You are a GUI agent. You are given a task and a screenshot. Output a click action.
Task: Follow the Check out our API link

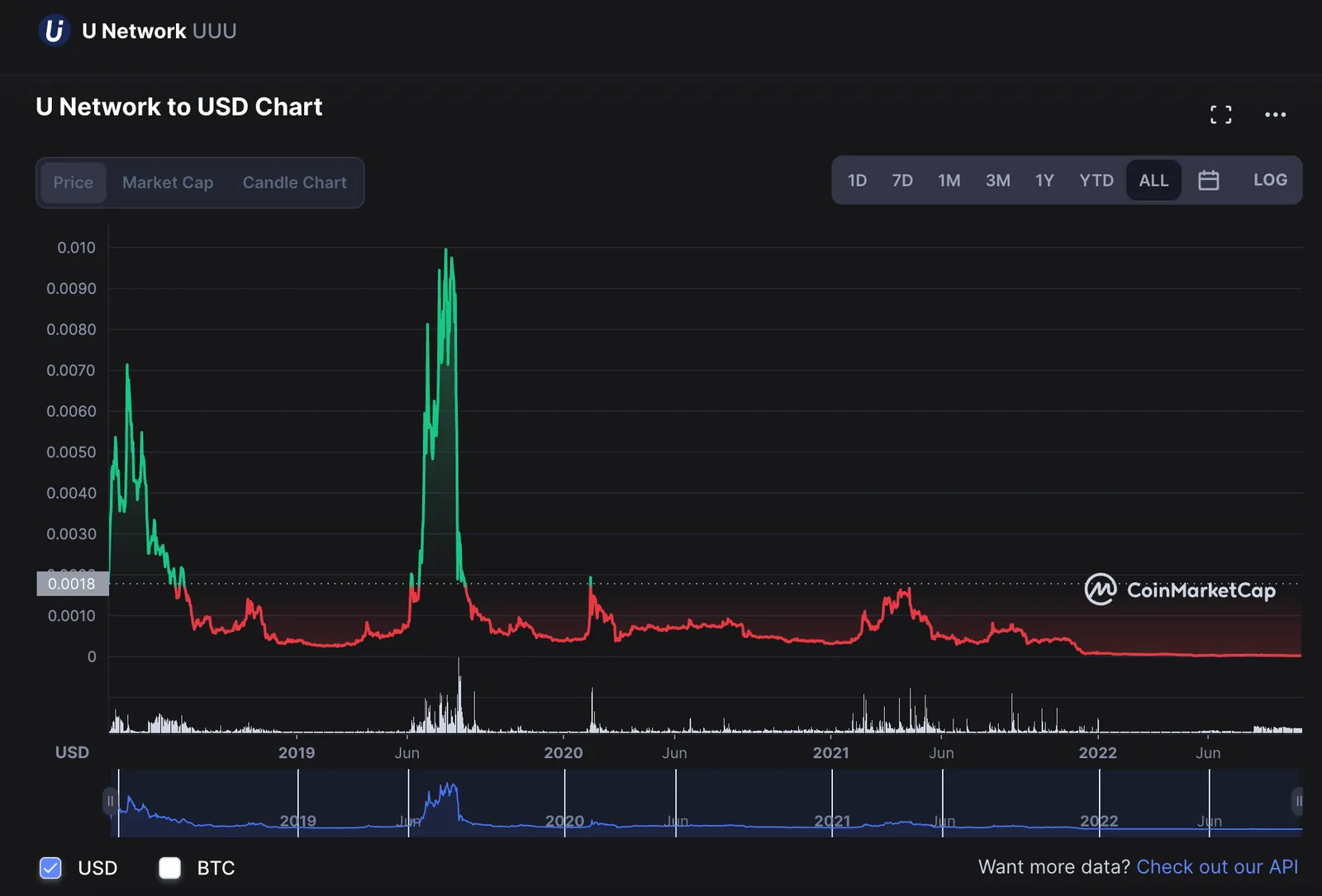point(1217,866)
